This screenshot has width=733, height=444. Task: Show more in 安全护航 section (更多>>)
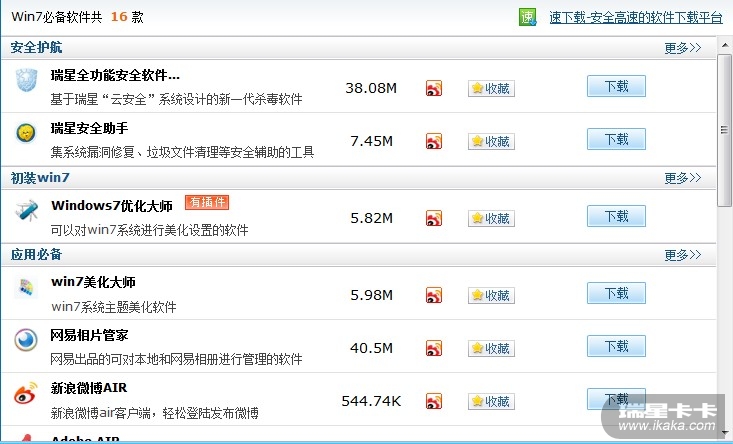(x=683, y=48)
